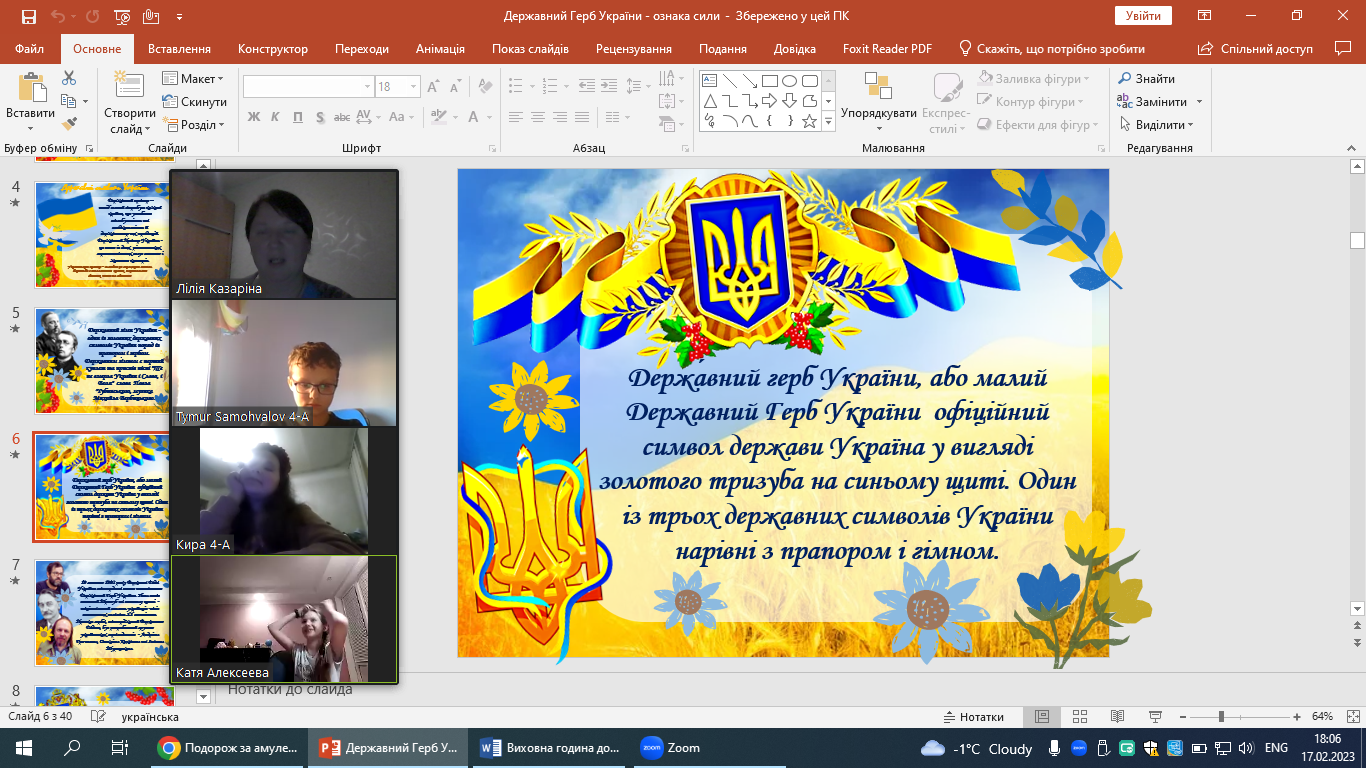Switch to the Конструктор tab
The image size is (1366, 768).
click(273, 49)
